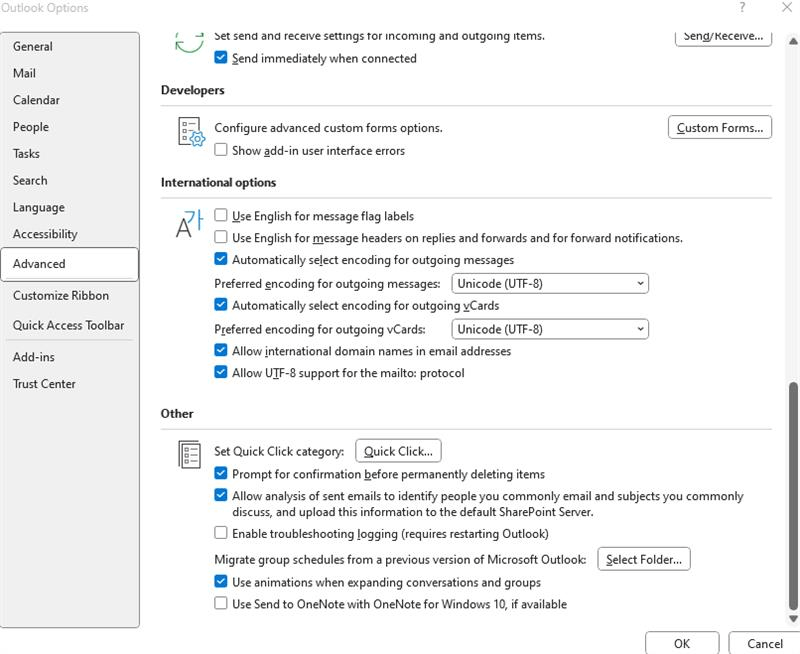Image resolution: width=800 pixels, height=654 pixels.
Task: Select the Trust Center category
Action: [44, 383]
